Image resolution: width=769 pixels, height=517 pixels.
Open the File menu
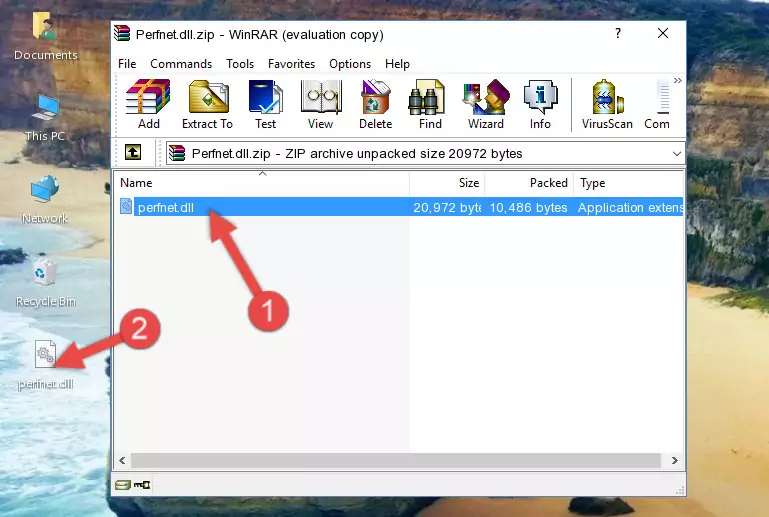tap(127, 64)
